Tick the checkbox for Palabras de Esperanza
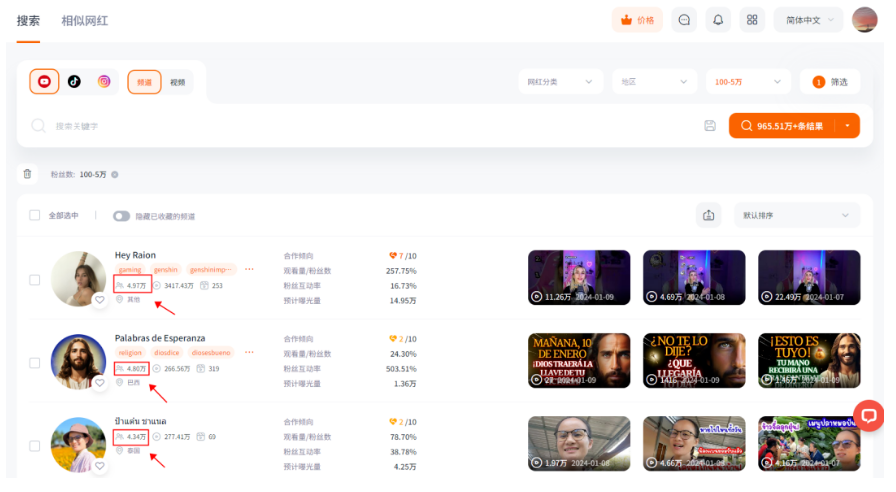896x492 pixels. click(x=35, y=363)
